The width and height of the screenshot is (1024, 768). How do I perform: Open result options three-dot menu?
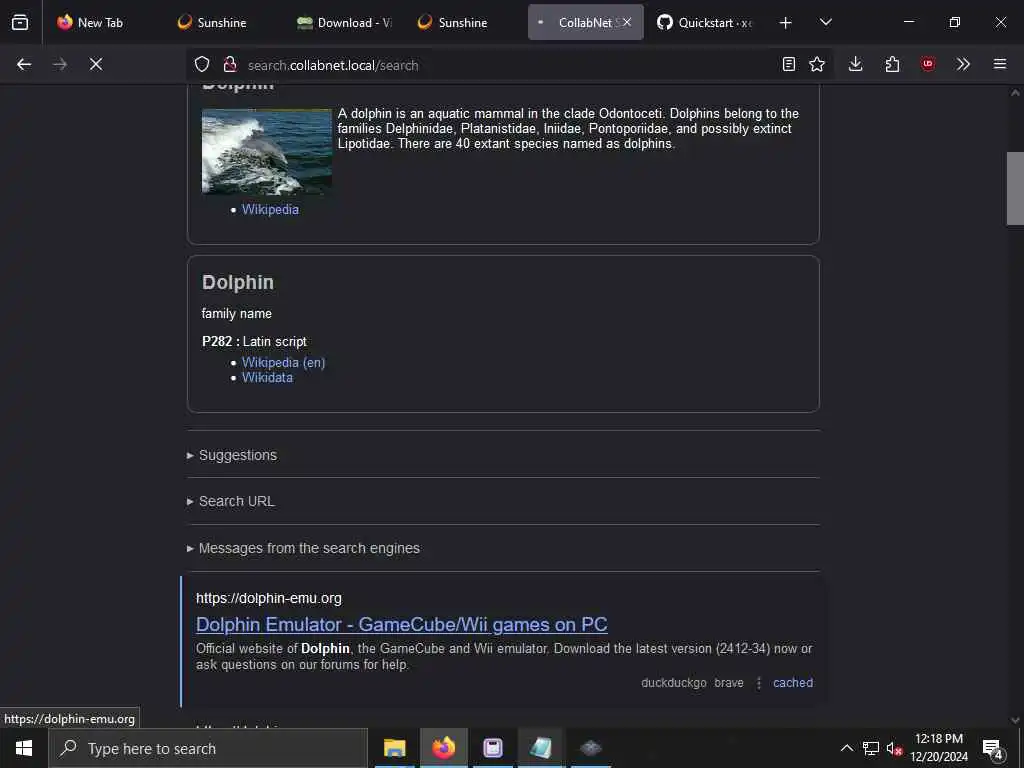[x=758, y=683]
